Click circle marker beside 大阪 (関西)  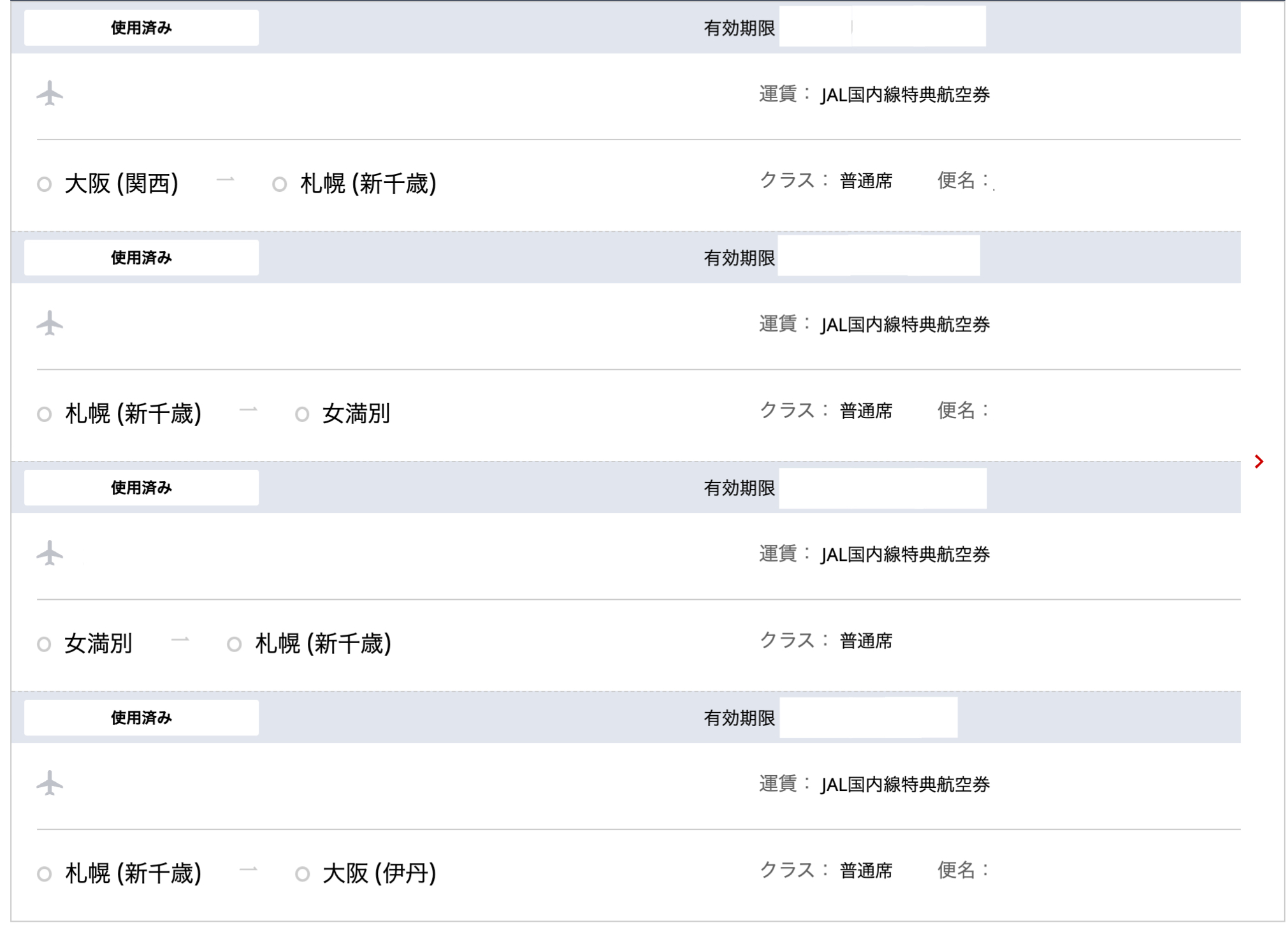pyautogui.click(x=44, y=184)
